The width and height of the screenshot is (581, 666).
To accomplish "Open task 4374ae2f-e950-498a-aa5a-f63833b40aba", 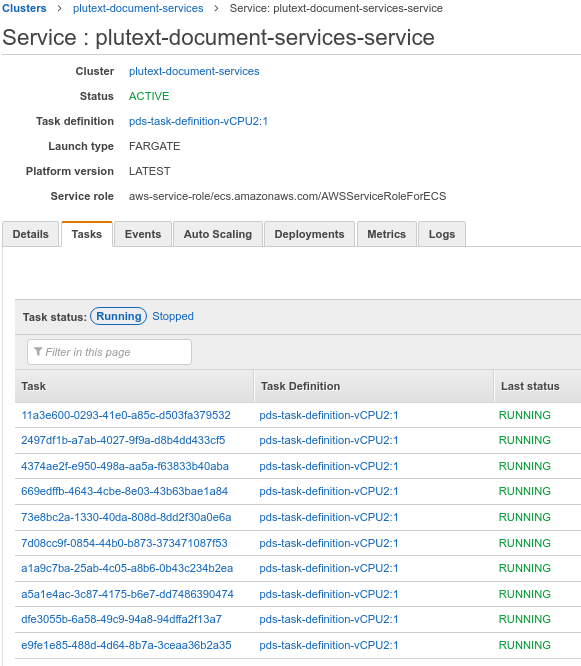I will click(x=125, y=466).
